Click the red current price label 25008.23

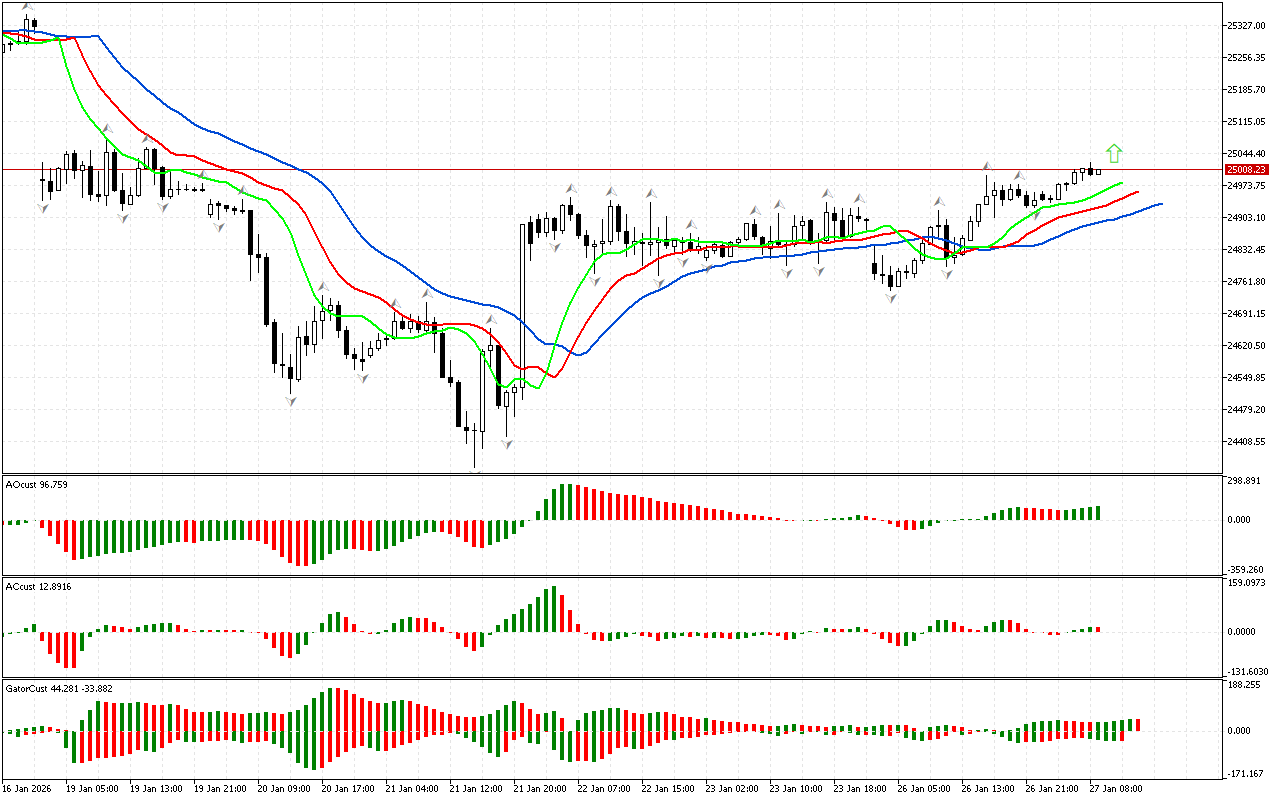pyautogui.click(x=1246, y=170)
